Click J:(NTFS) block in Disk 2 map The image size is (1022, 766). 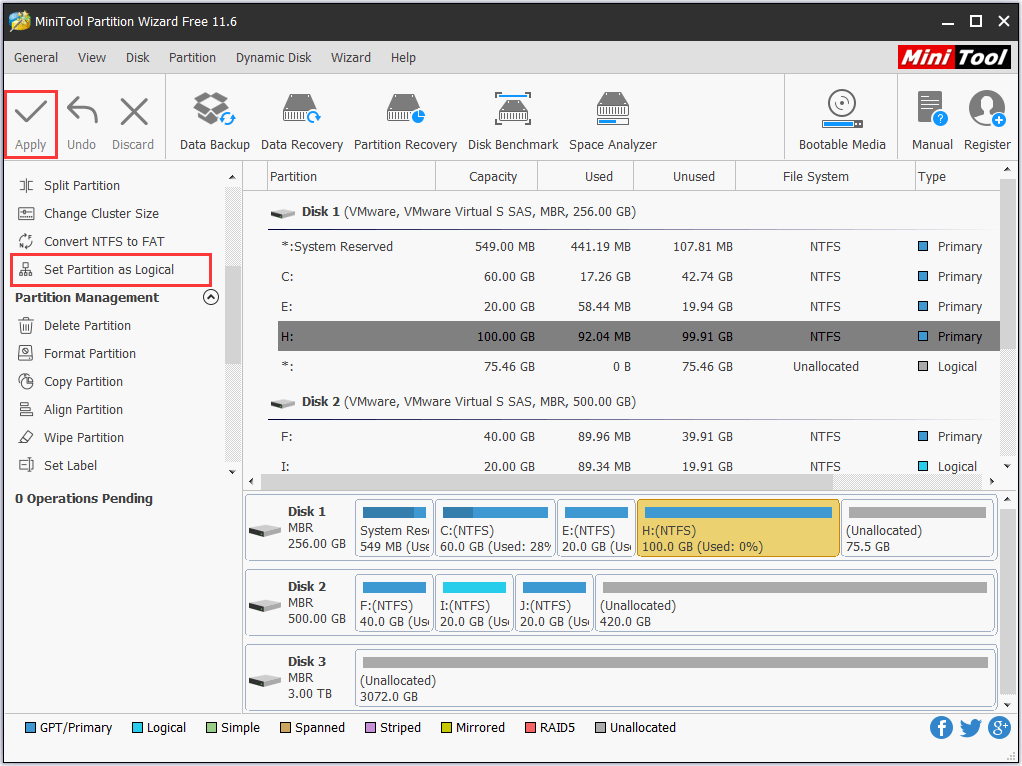point(554,603)
